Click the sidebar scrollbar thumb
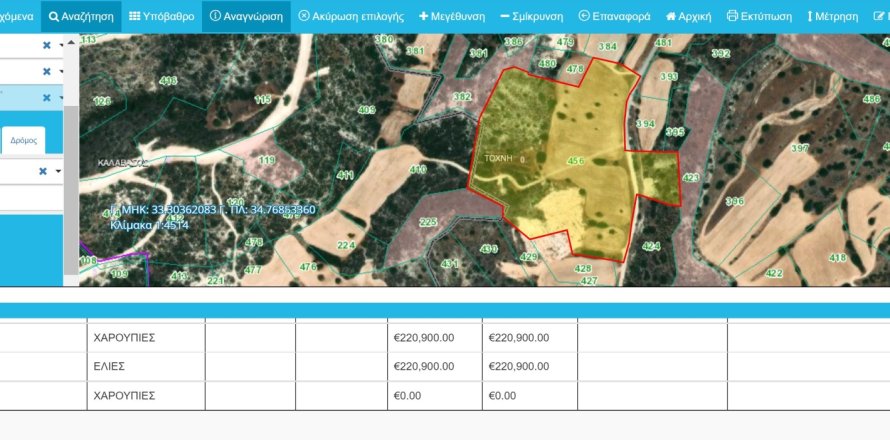The width and height of the screenshot is (890, 440). (70, 190)
